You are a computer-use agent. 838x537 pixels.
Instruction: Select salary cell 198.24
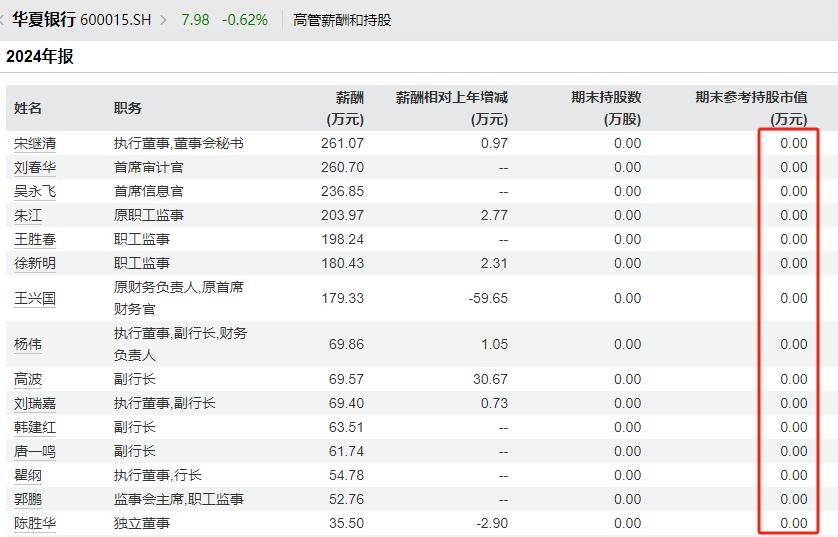343,239
